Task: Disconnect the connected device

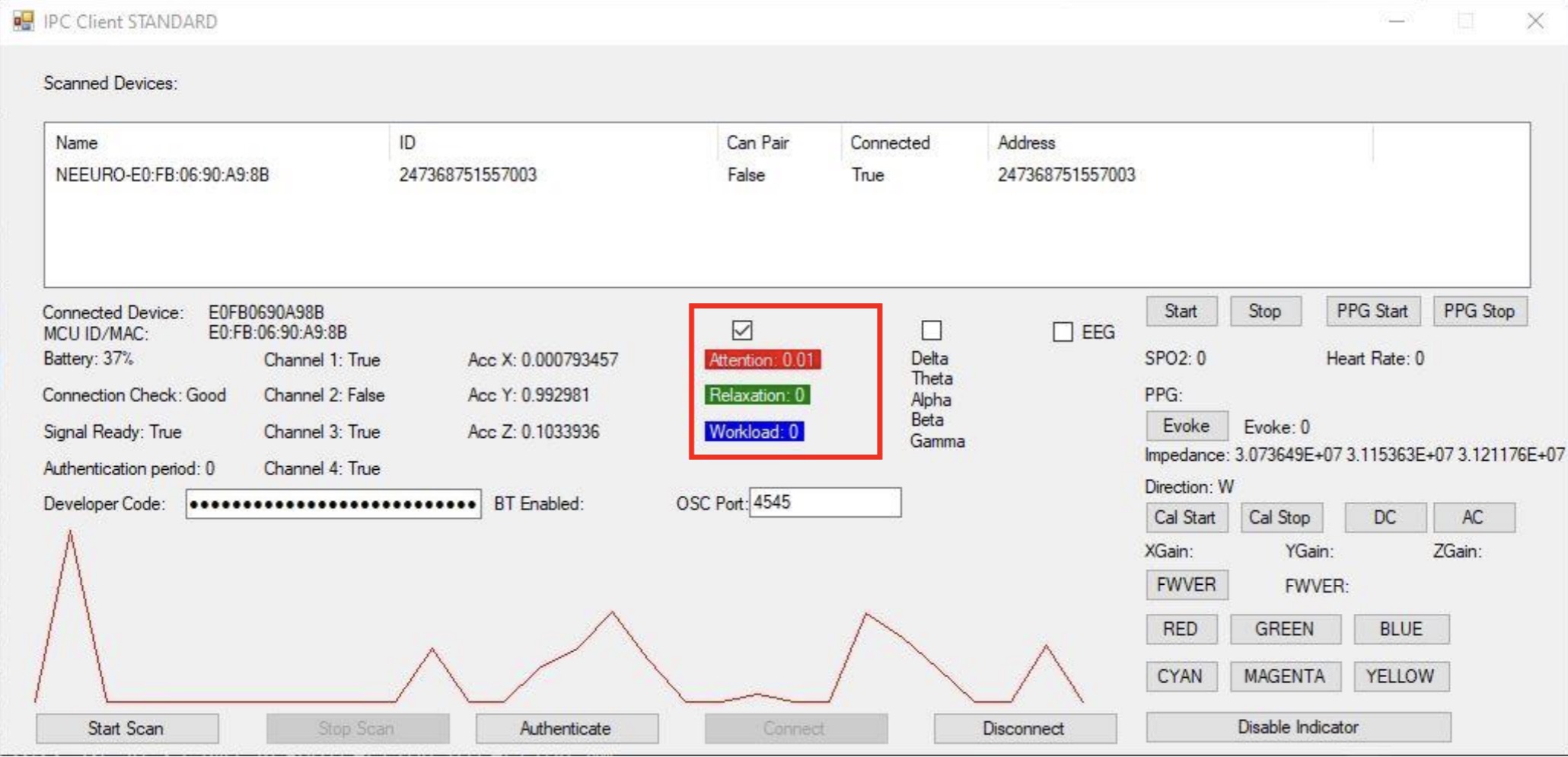Action: (1024, 729)
